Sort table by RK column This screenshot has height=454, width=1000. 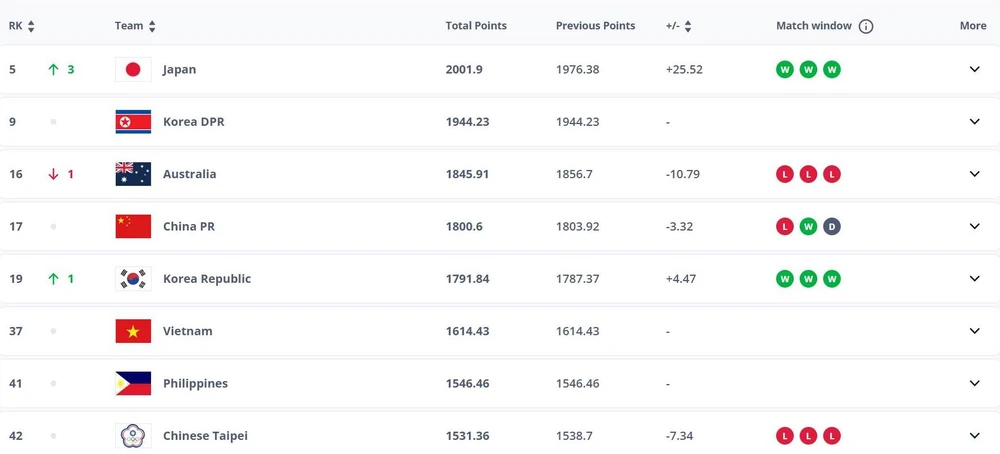click(x=30, y=27)
